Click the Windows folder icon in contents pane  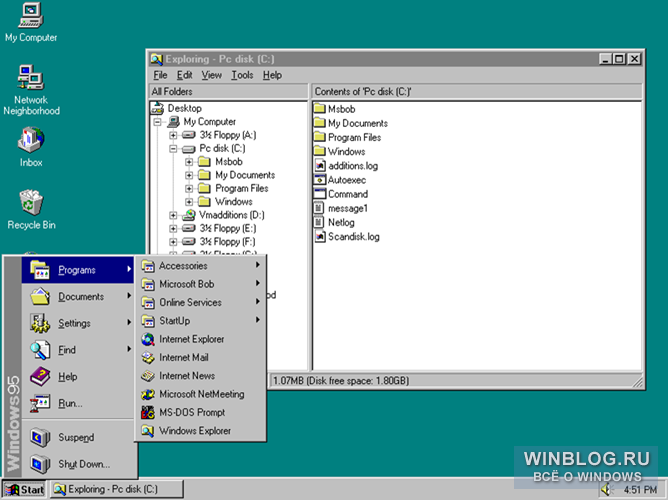[x=320, y=151]
